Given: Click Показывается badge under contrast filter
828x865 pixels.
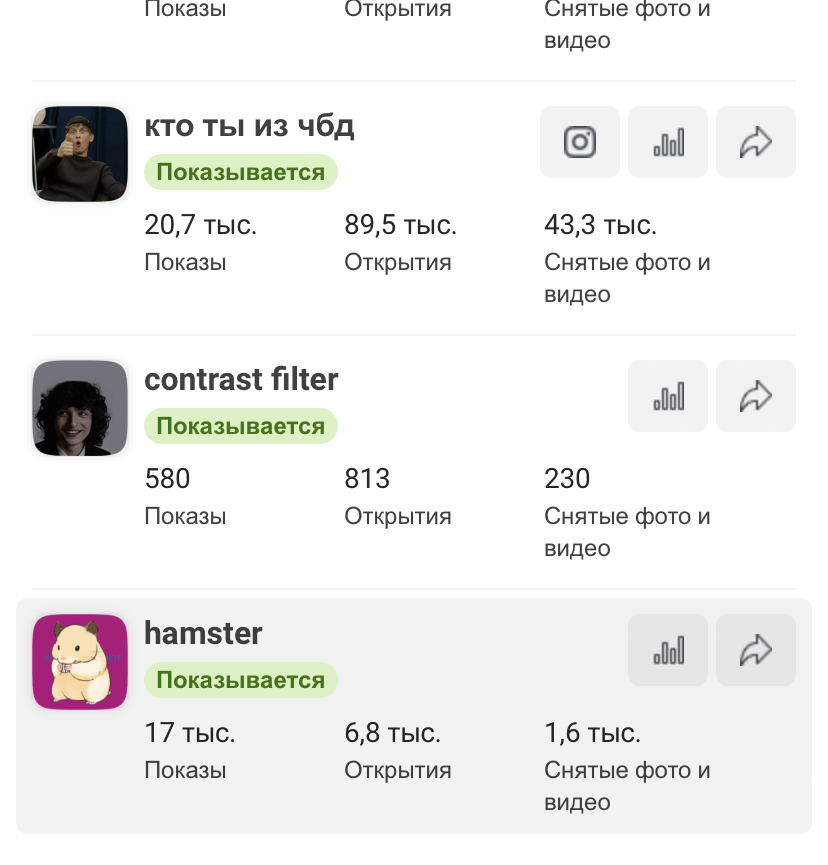Looking at the screenshot, I should [x=241, y=427].
